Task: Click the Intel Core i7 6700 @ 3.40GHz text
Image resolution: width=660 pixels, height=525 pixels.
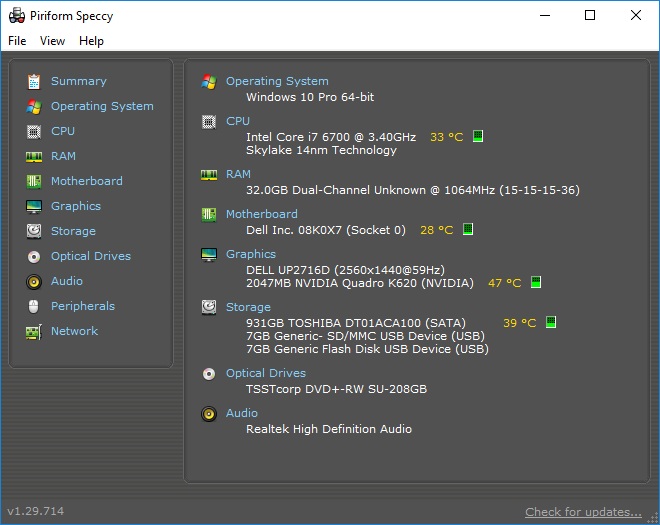Action: pyautogui.click(x=331, y=137)
